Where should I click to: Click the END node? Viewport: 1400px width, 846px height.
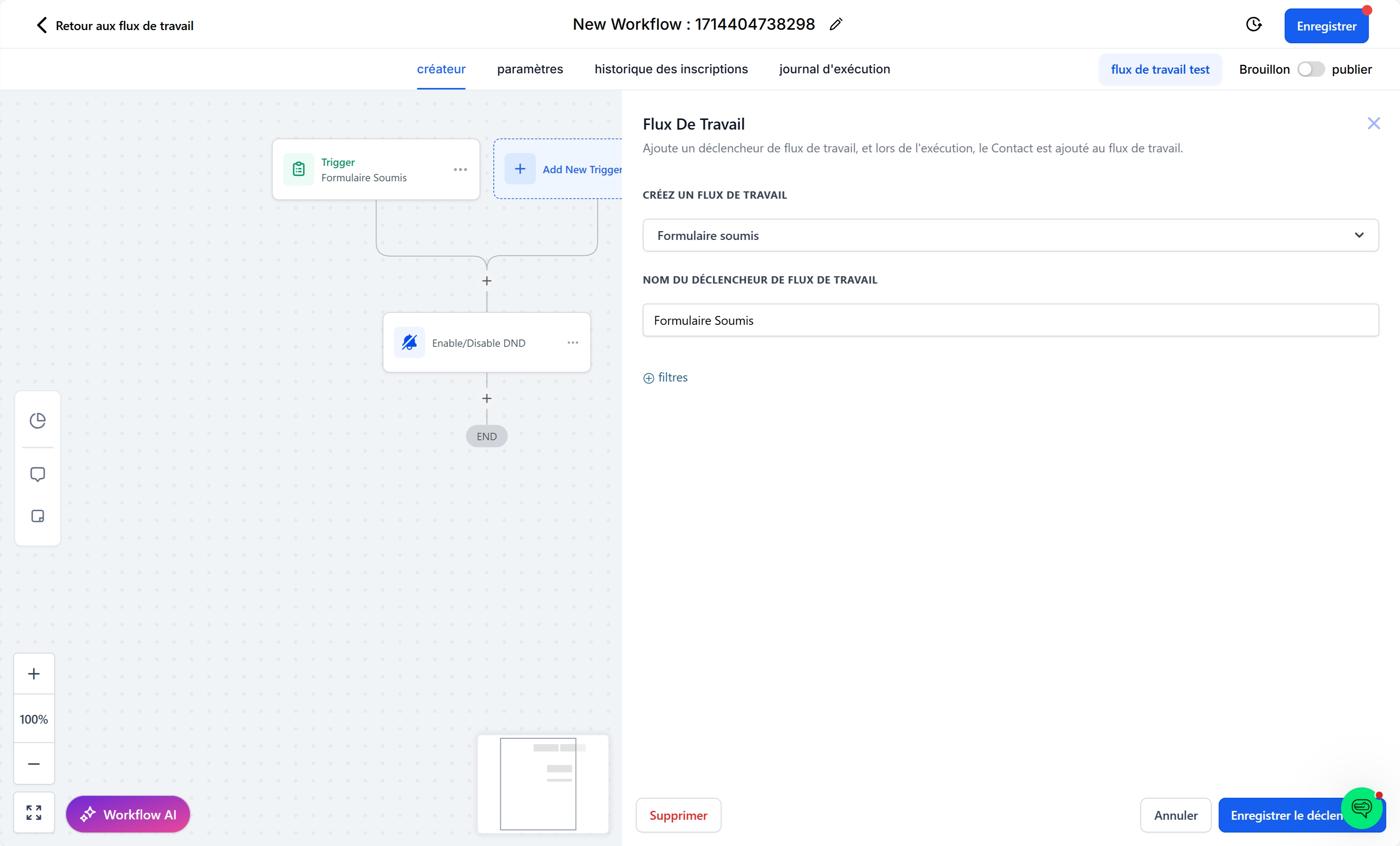point(486,436)
